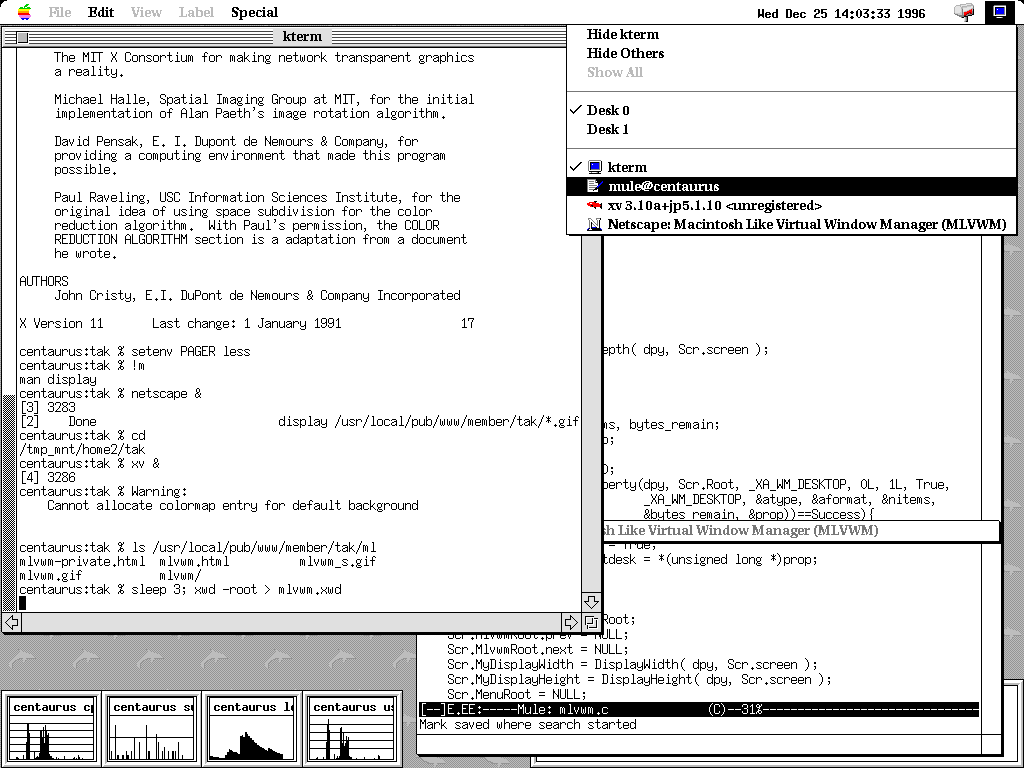Choose Hide kterm from the menu
The image size is (1024, 768).
pyautogui.click(x=623, y=34)
